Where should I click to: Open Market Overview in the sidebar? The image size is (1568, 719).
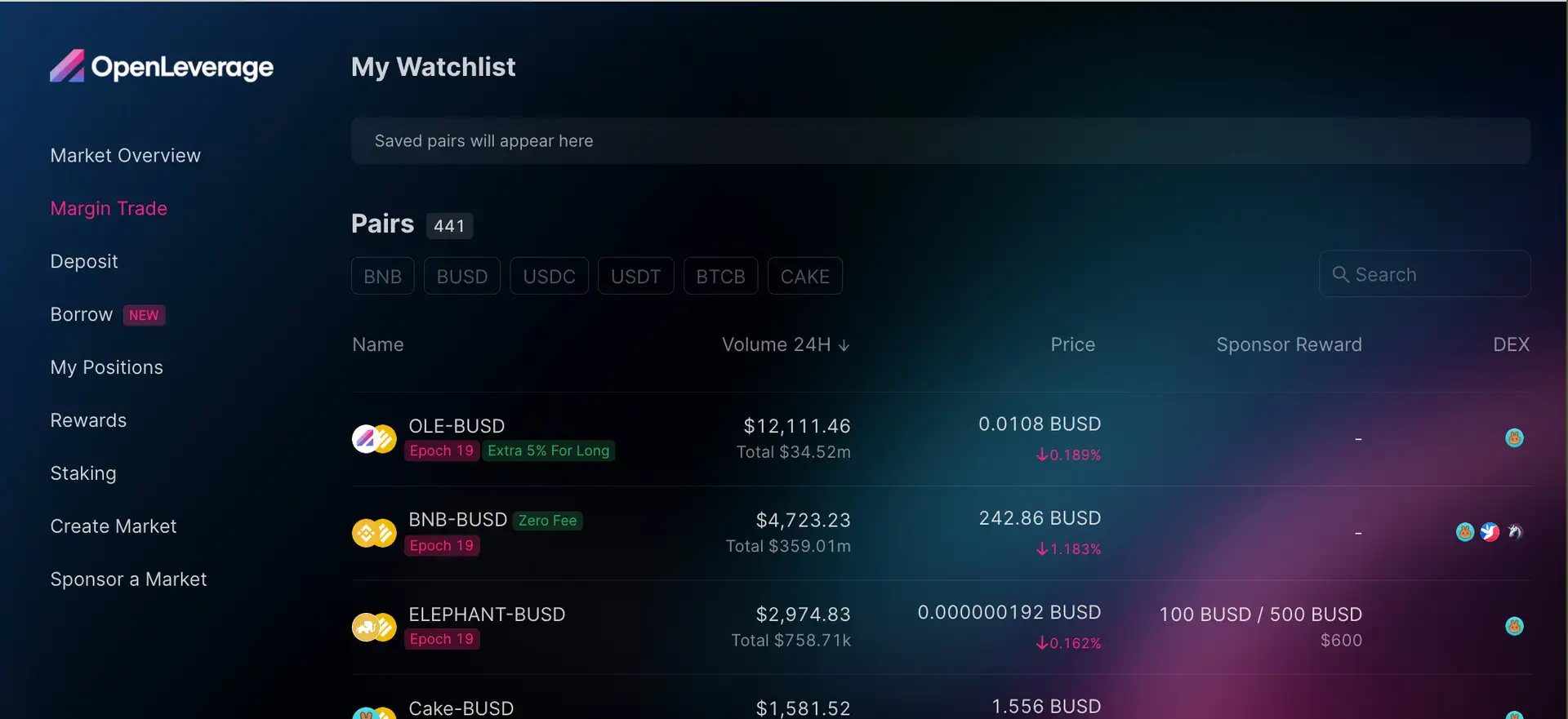(x=125, y=156)
